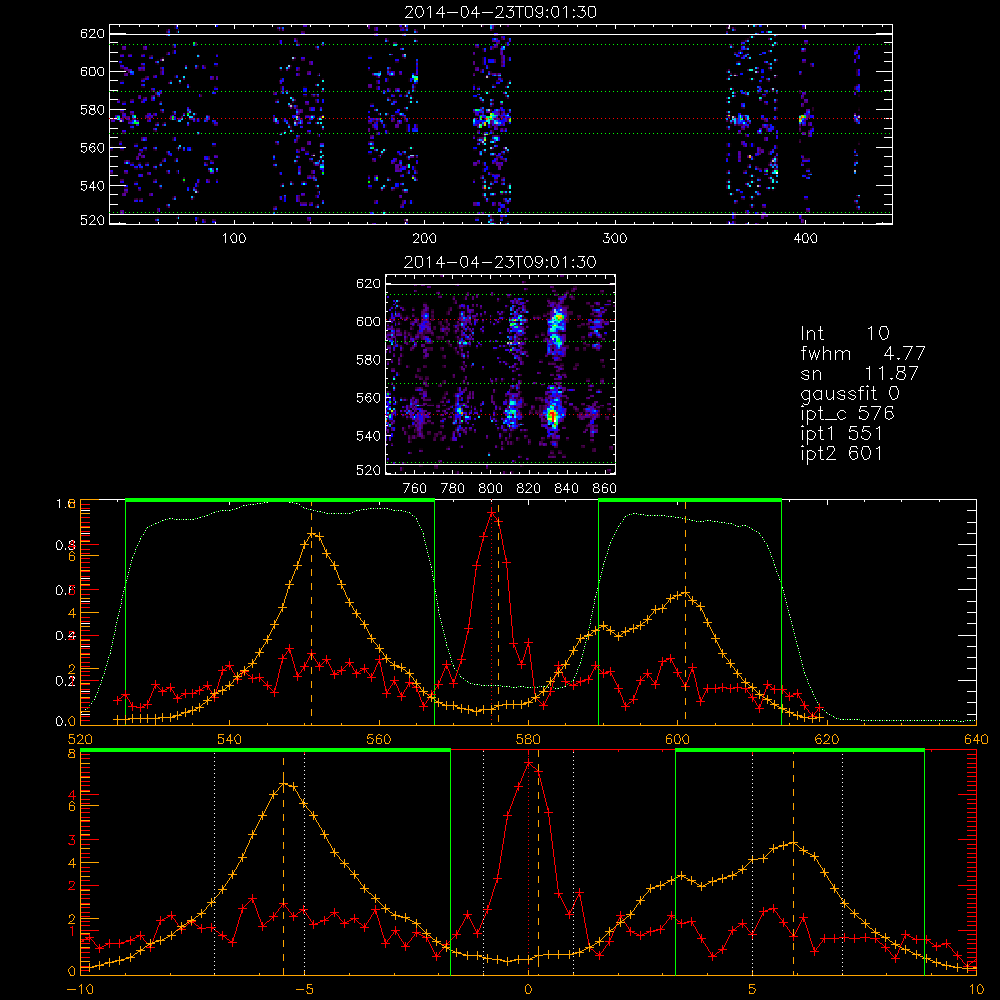Select the 'Int 10' readout text
This screenshot has width=1000, height=1000.
click(x=844, y=333)
